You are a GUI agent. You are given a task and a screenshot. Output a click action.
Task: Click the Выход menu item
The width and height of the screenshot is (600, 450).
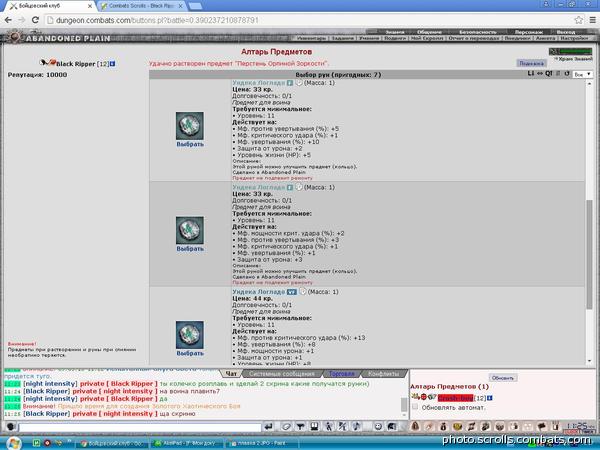coord(566,32)
